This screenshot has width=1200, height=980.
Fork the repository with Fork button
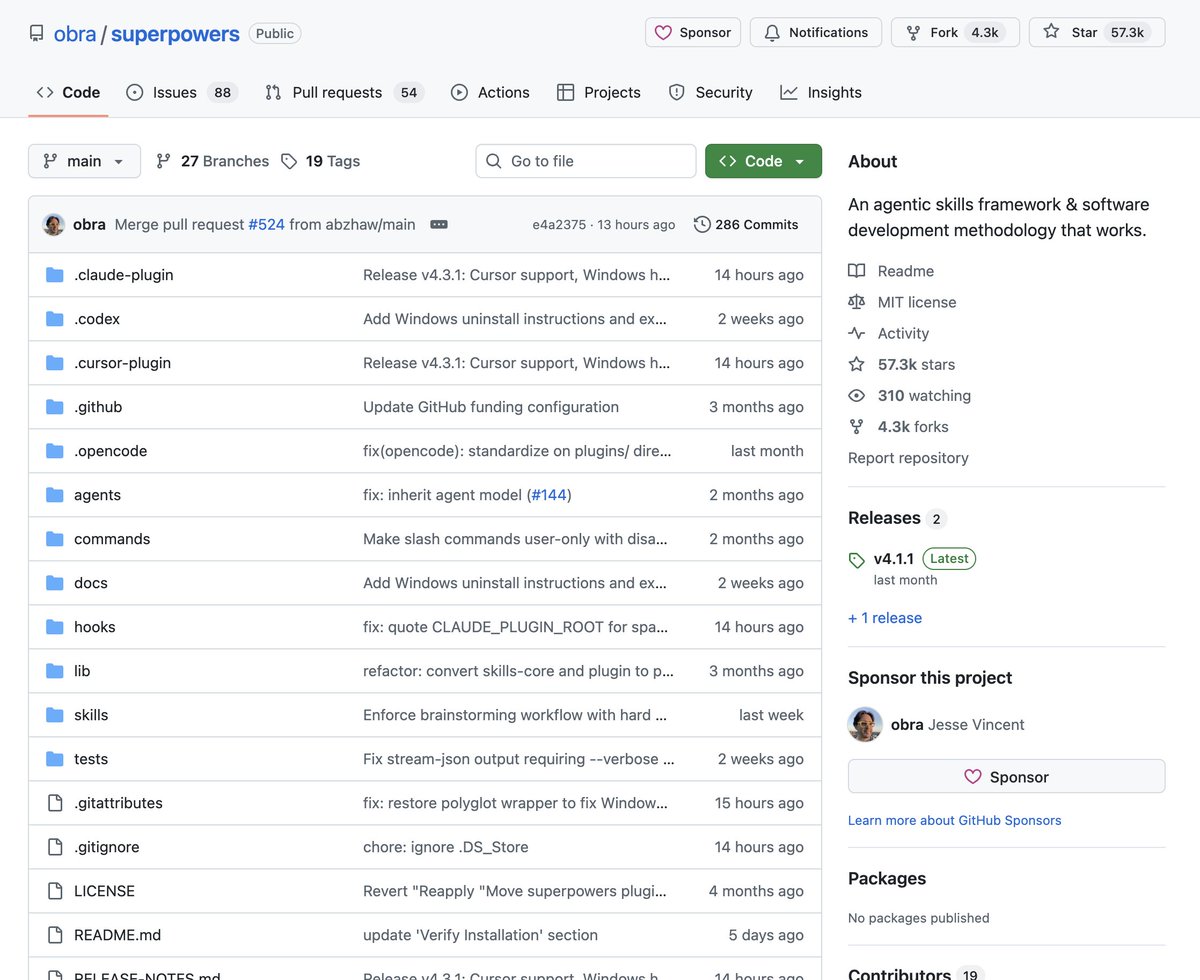955,32
